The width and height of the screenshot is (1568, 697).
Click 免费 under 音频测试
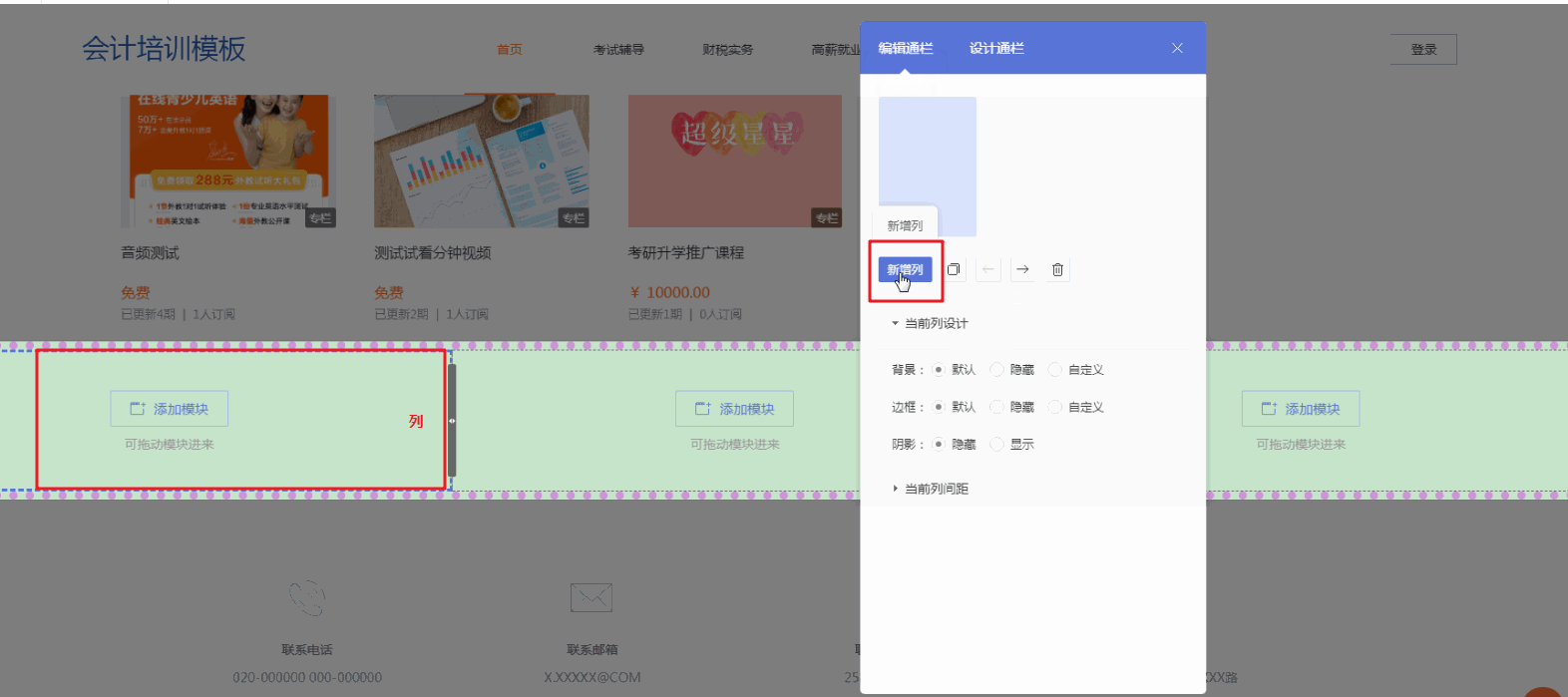(136, 292)
